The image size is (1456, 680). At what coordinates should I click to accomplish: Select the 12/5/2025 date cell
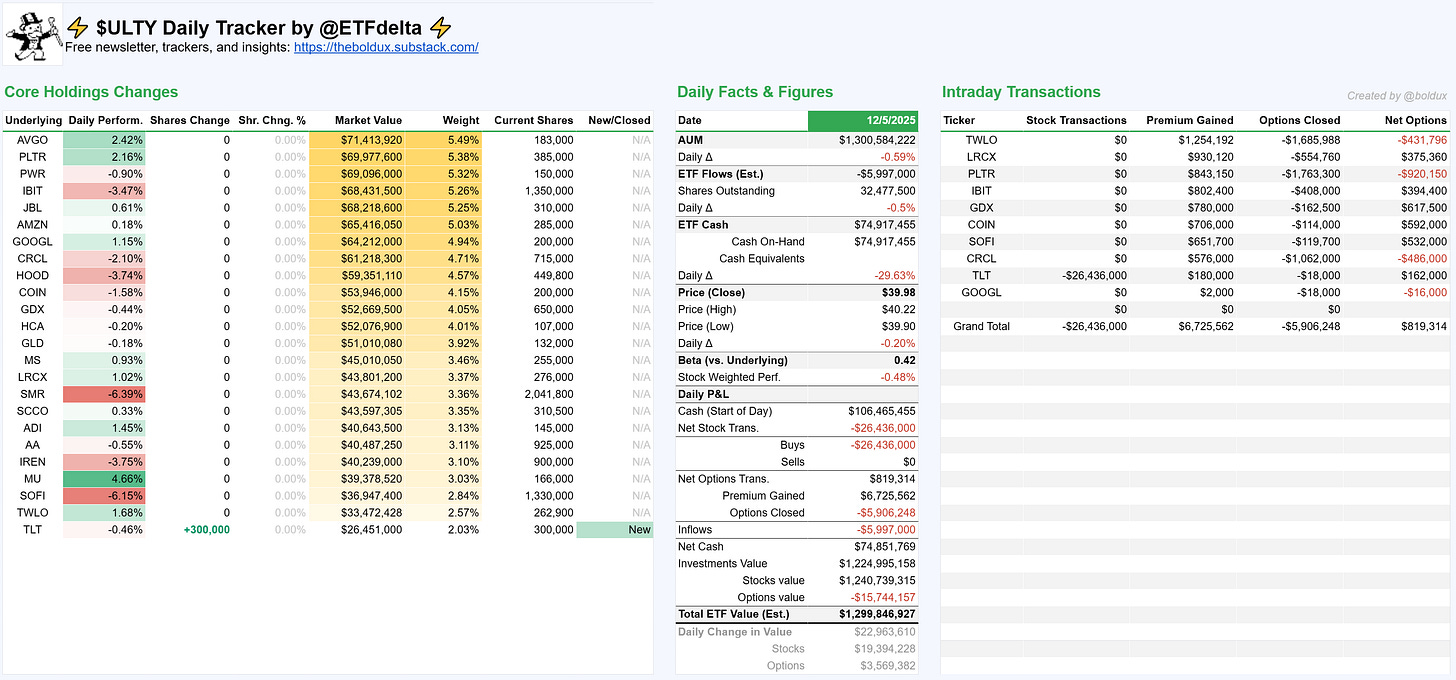(x=862, y=120)
